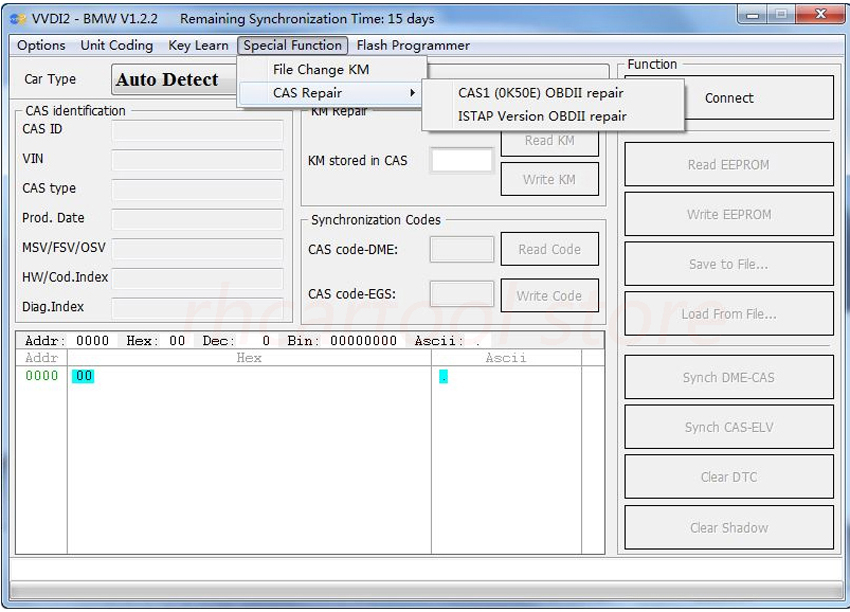
Task: Click the MSV/FSV/OSV field
Action: click(197, 249)
